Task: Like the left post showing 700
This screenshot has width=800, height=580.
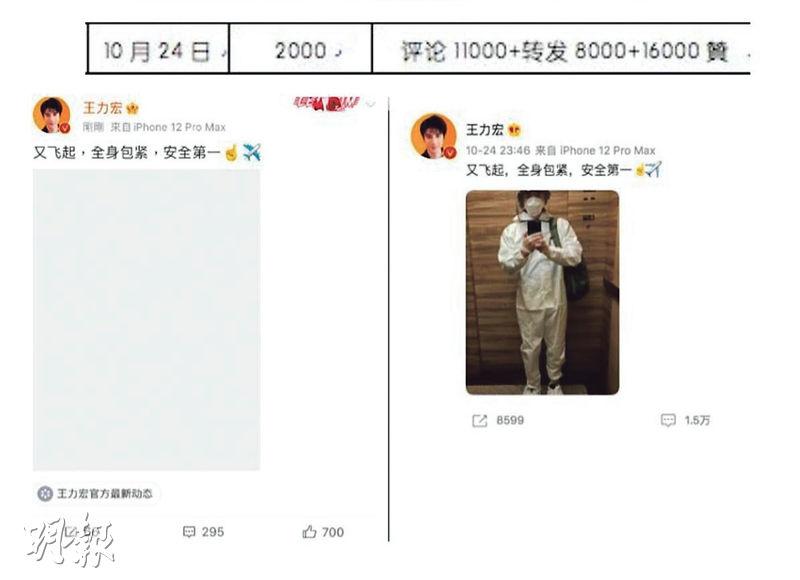Action: (309, 532)
